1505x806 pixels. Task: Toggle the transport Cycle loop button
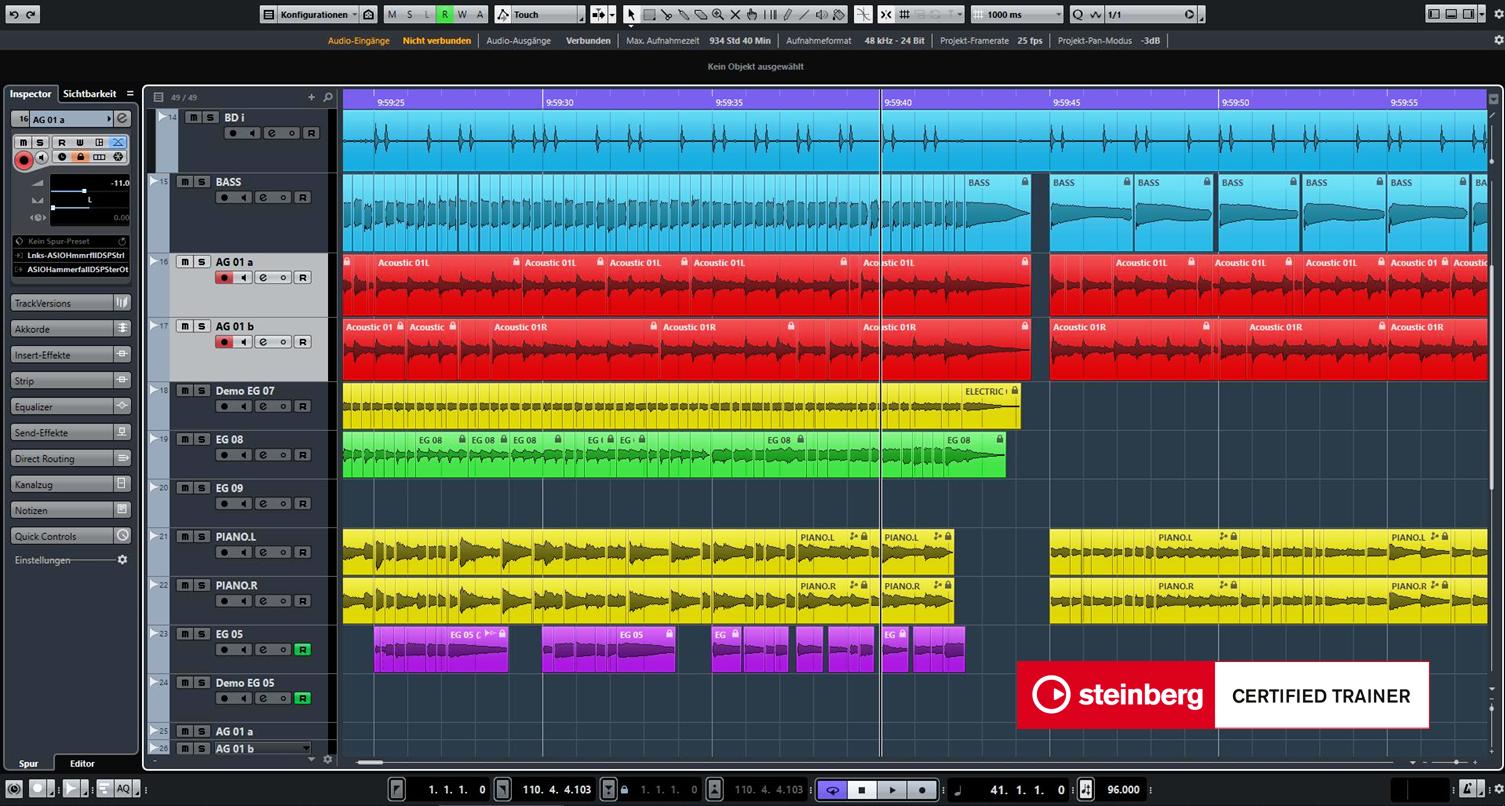tap(832, 789)
